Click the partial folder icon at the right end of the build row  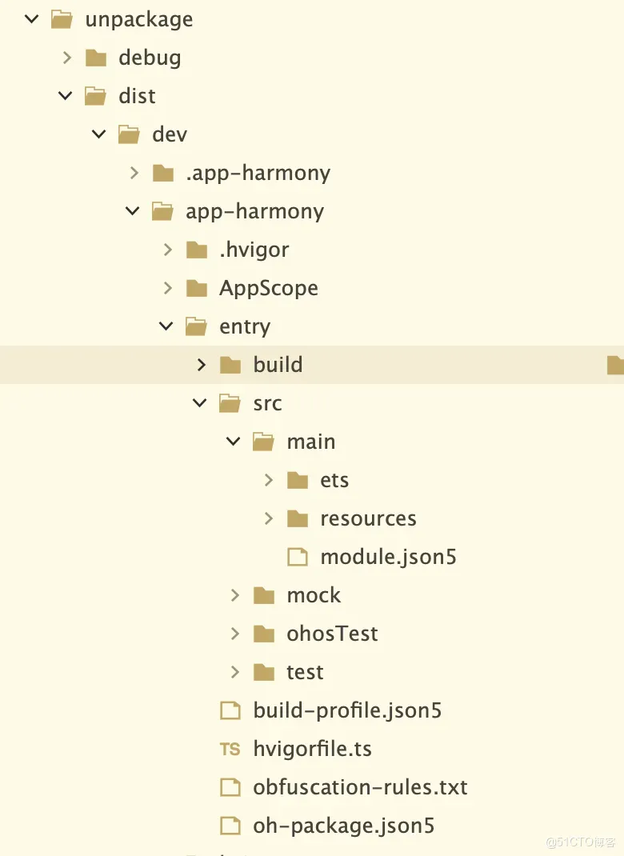point(616,365)
